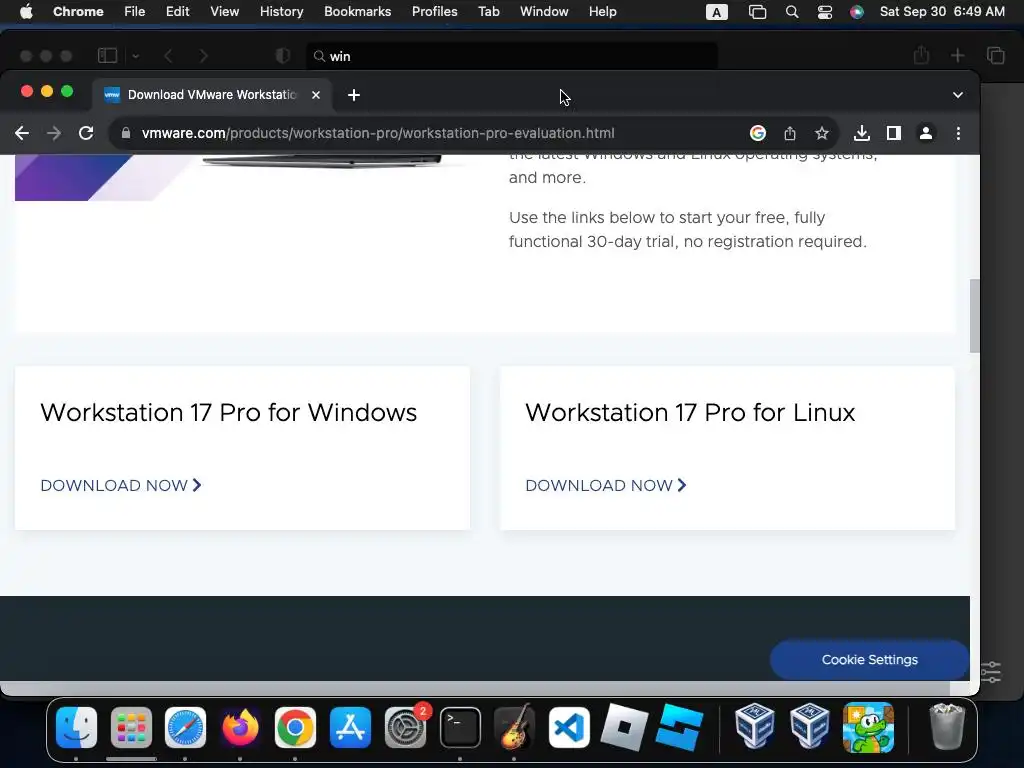Open Launchpad from the Dock
The width and height of the screenshot is (1024, 768).
coord(131,728)
